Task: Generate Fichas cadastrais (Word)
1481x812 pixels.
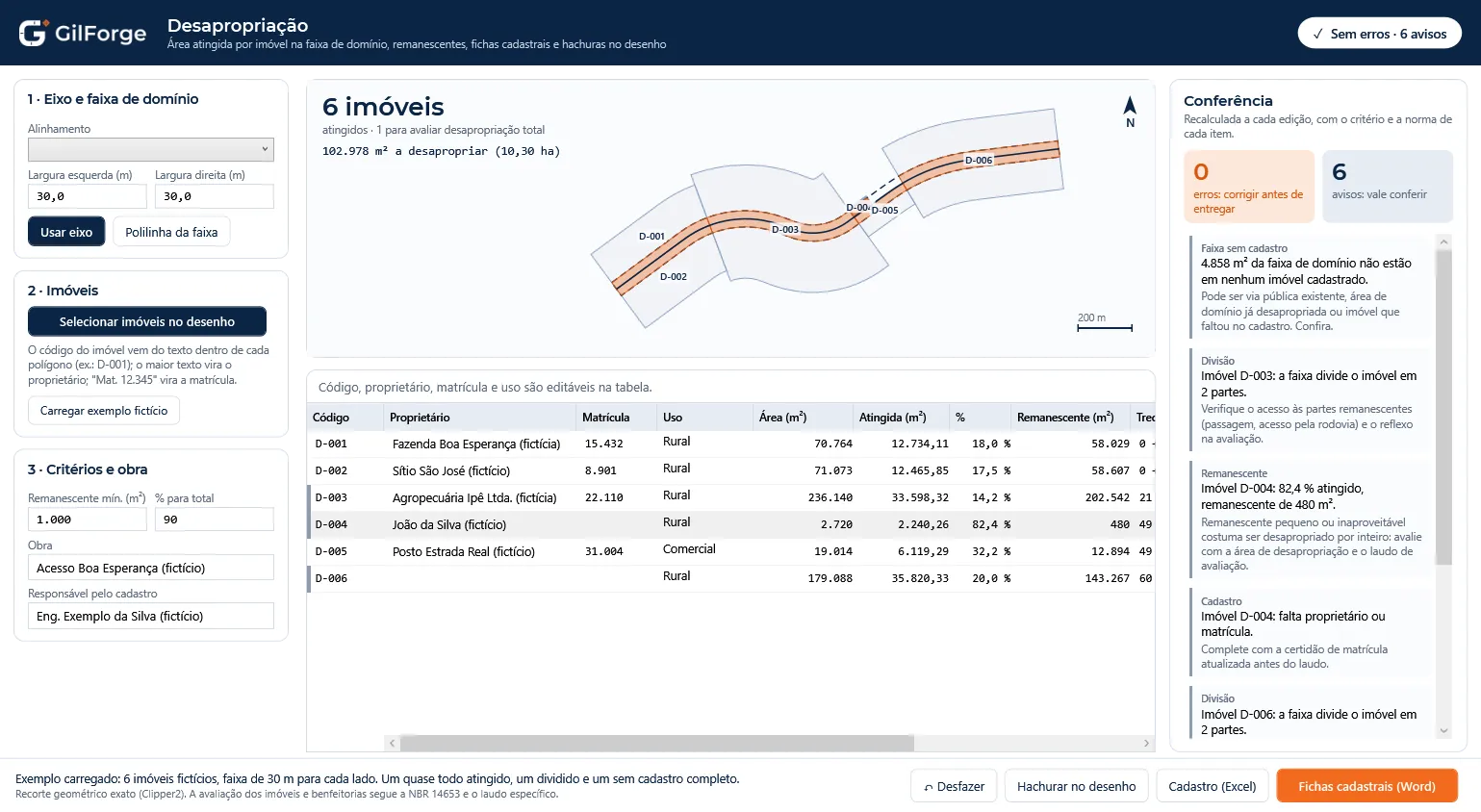Action: 1366,786
